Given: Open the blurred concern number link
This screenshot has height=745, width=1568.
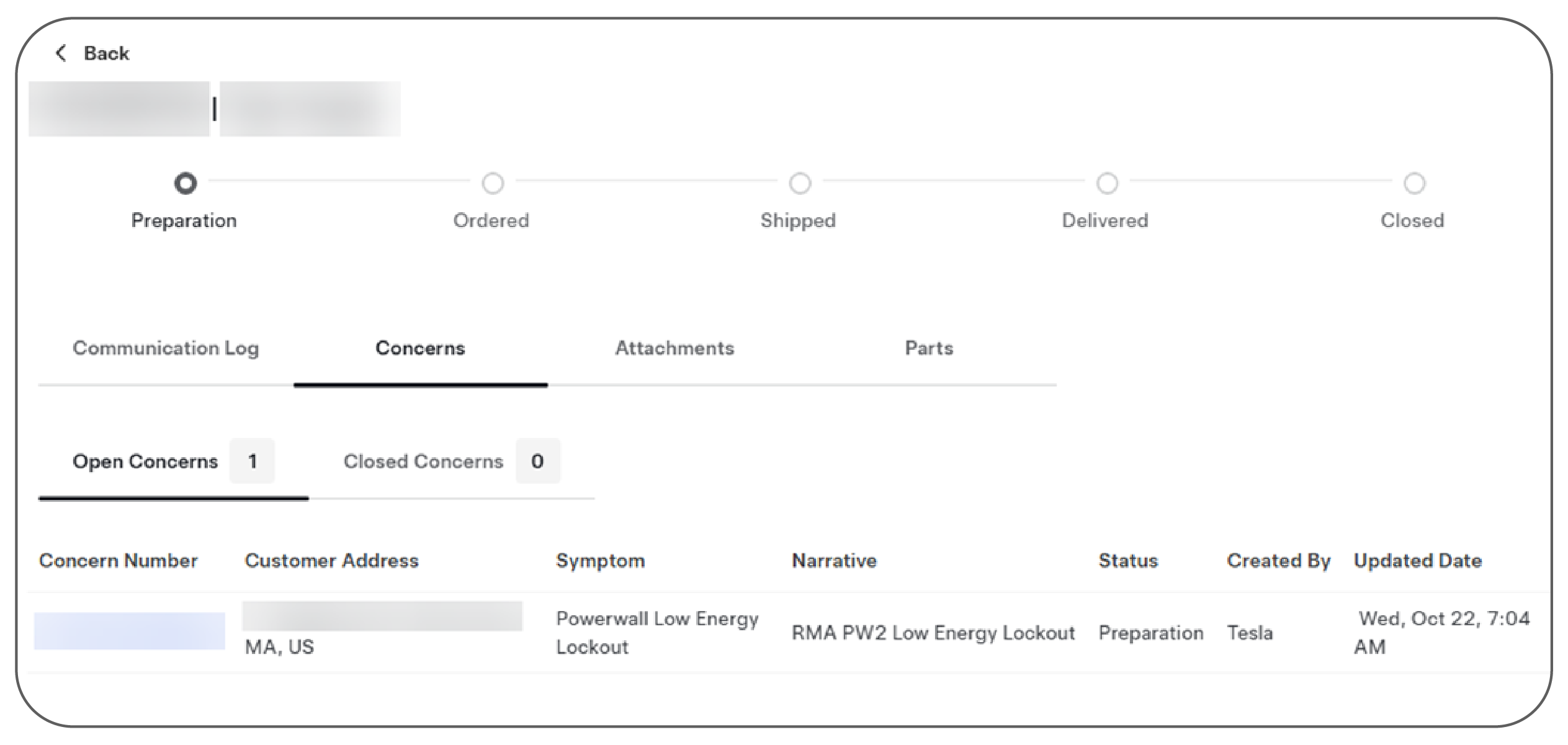Looking at the screenshot, I should point(129,631).
